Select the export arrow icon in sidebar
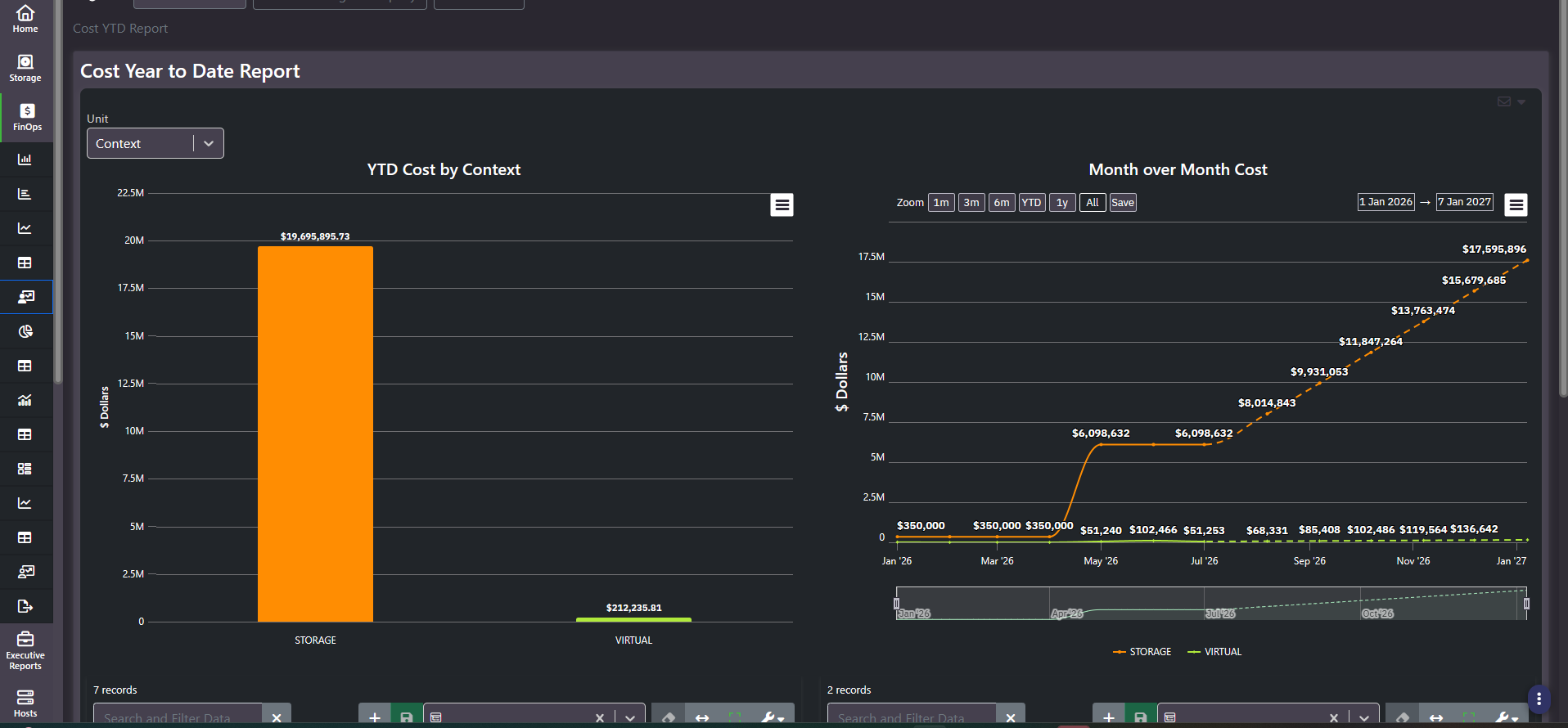1568x728 pixels. tap(25, 606)
